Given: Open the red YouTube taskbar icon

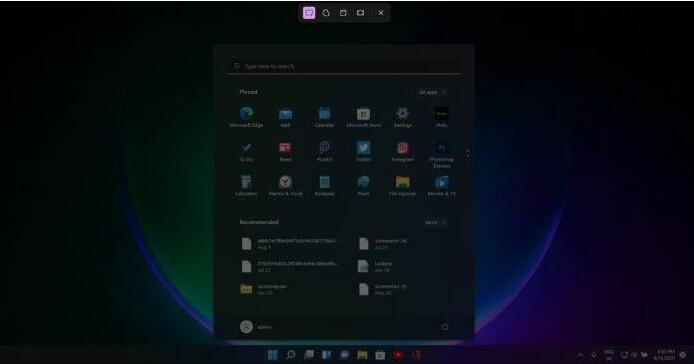Looking at the screenshot, I should (x=398, y=355).
